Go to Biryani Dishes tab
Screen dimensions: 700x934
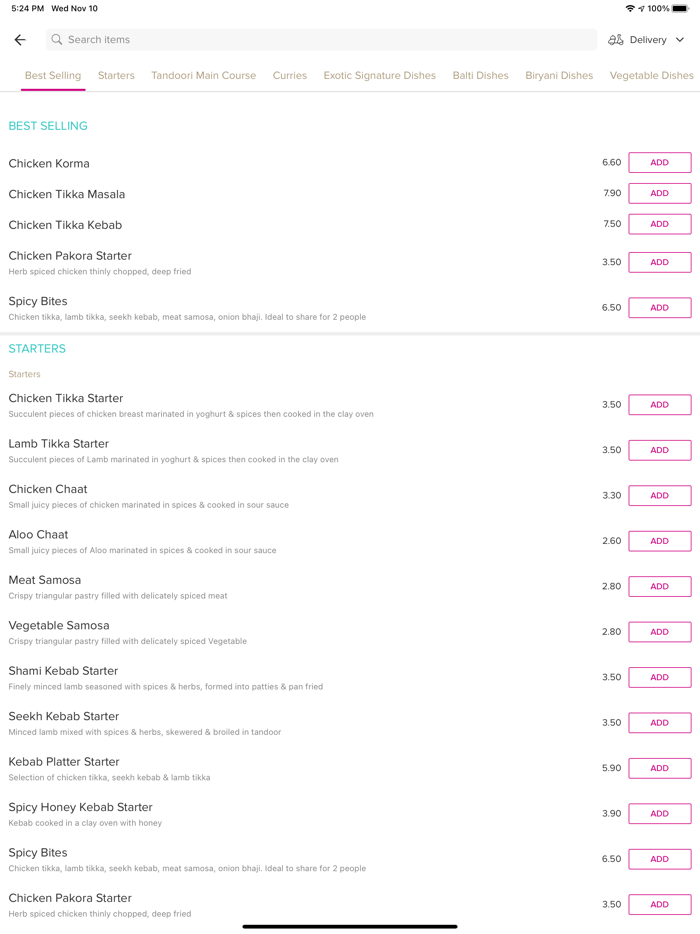coord(559,76)
